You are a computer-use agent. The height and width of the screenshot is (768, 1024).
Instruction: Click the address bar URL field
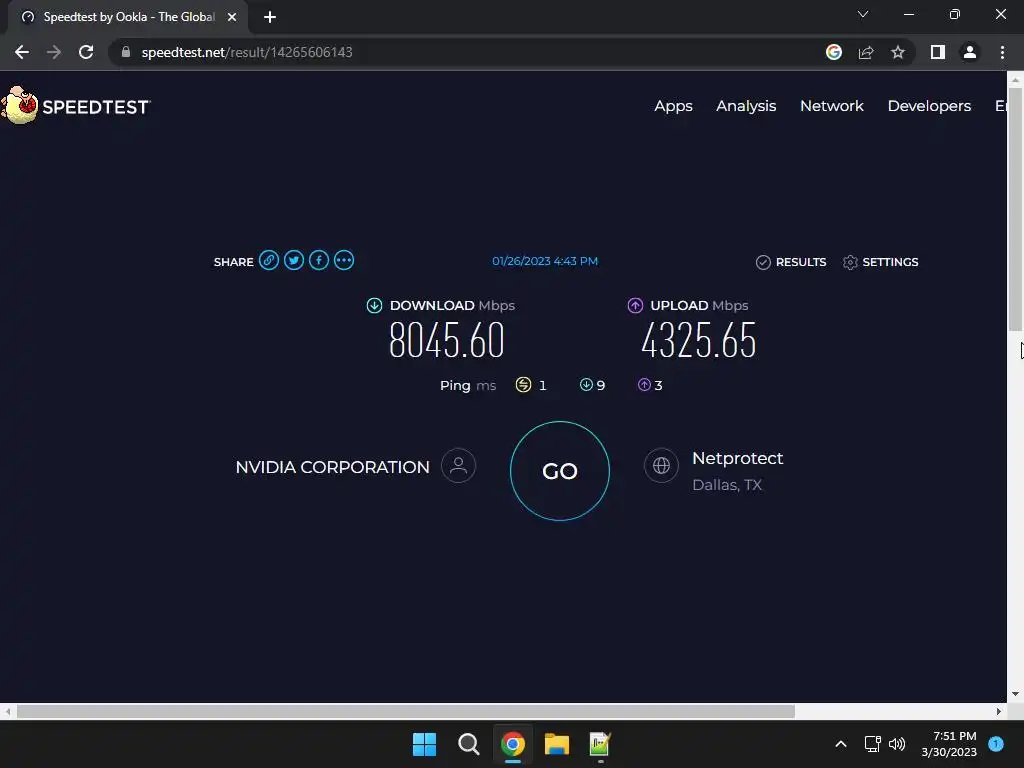coord(464,52)
